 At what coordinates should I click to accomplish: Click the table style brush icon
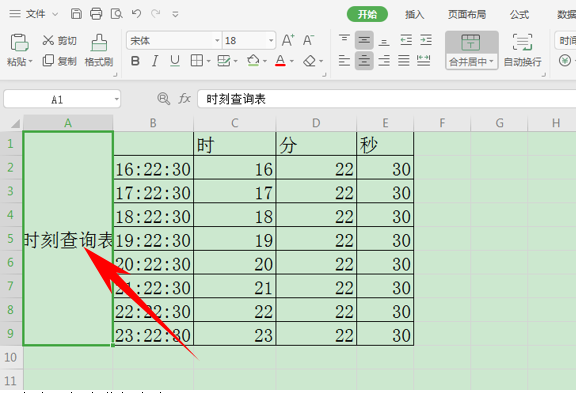coord(224,61)
